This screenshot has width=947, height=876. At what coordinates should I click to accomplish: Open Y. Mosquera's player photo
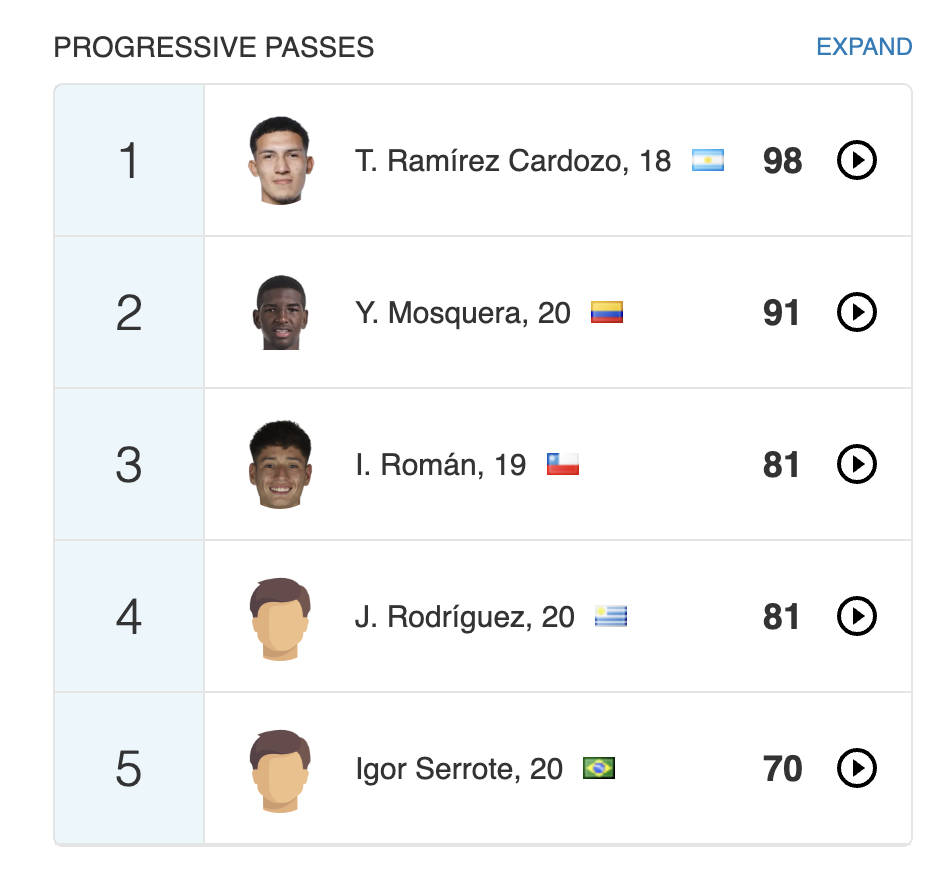pos(280,313)
